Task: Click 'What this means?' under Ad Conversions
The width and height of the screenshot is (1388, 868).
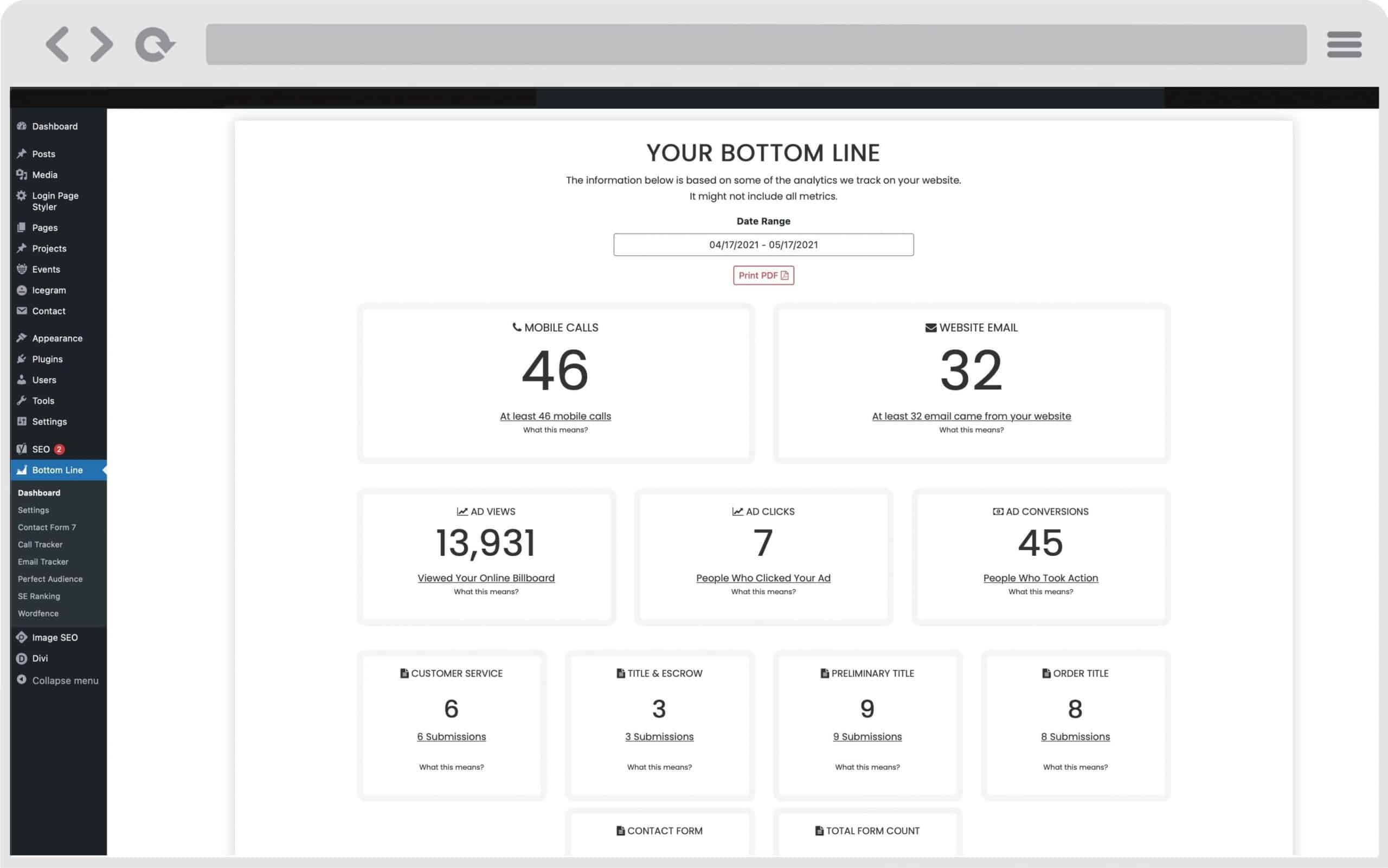Action: (x=1040, y=592)
